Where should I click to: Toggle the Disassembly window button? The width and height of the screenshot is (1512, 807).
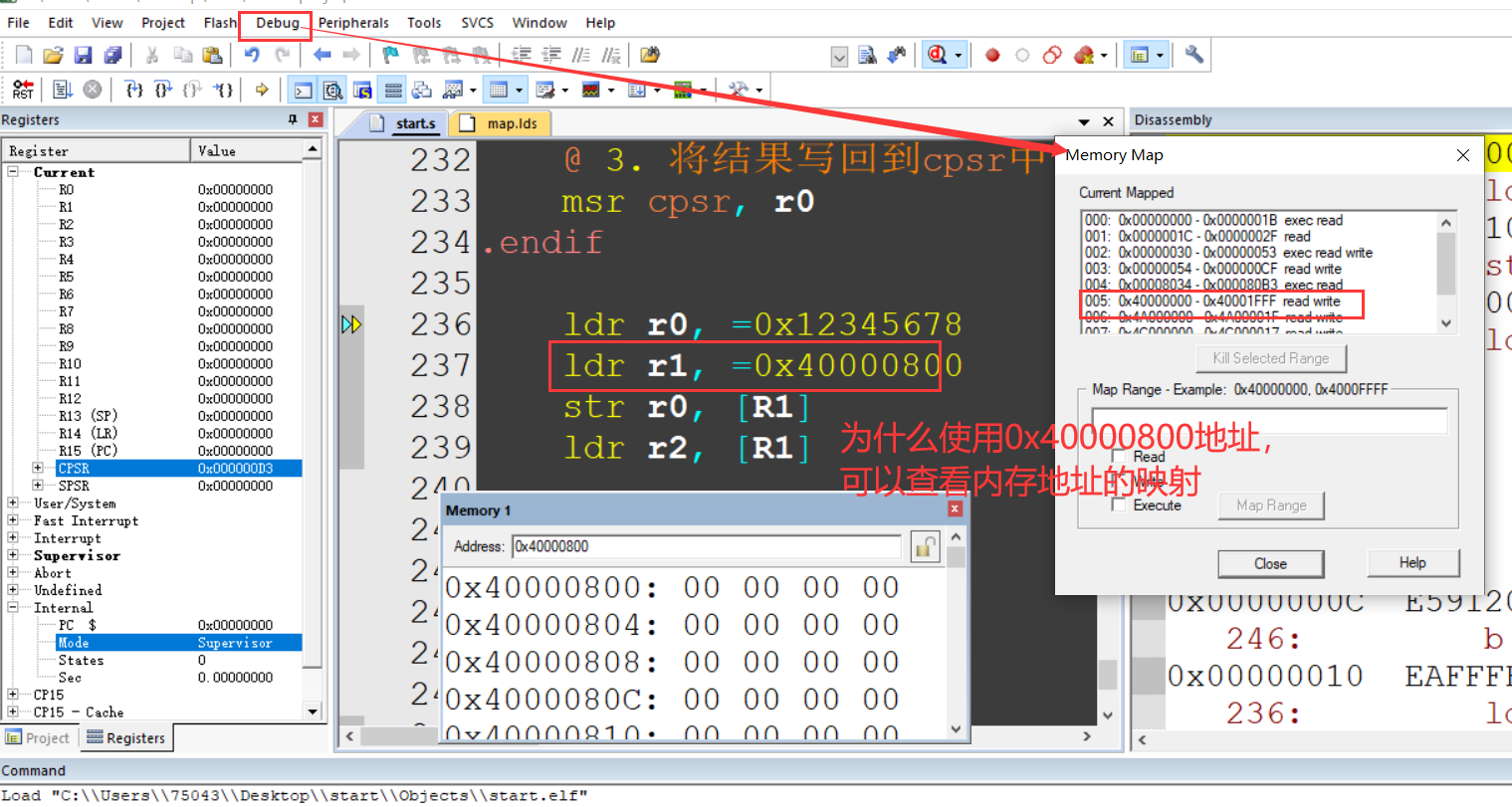pyautogui.click(x=332, y=90)
